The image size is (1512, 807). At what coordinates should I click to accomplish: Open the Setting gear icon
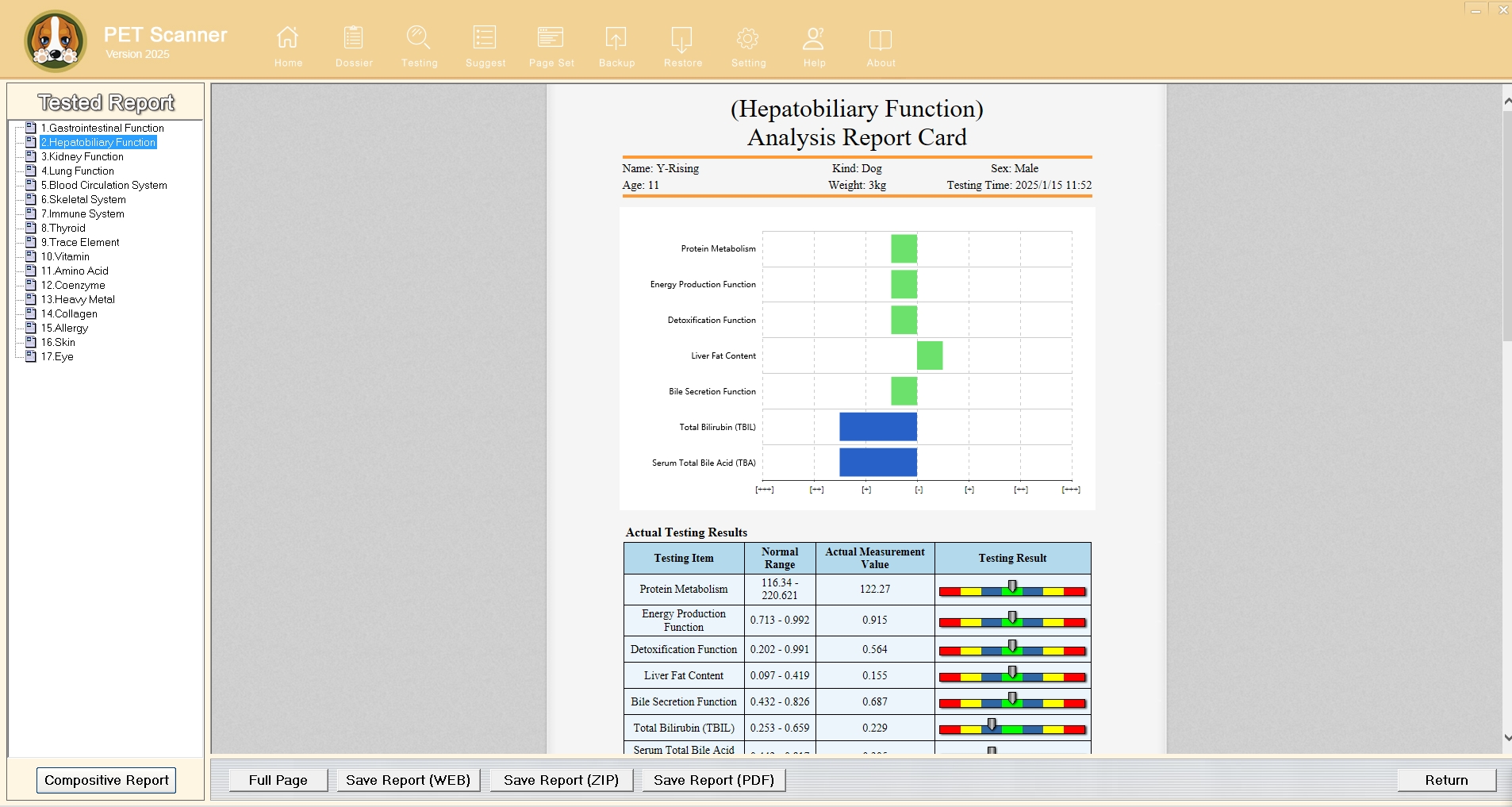(x=748, y=37)
